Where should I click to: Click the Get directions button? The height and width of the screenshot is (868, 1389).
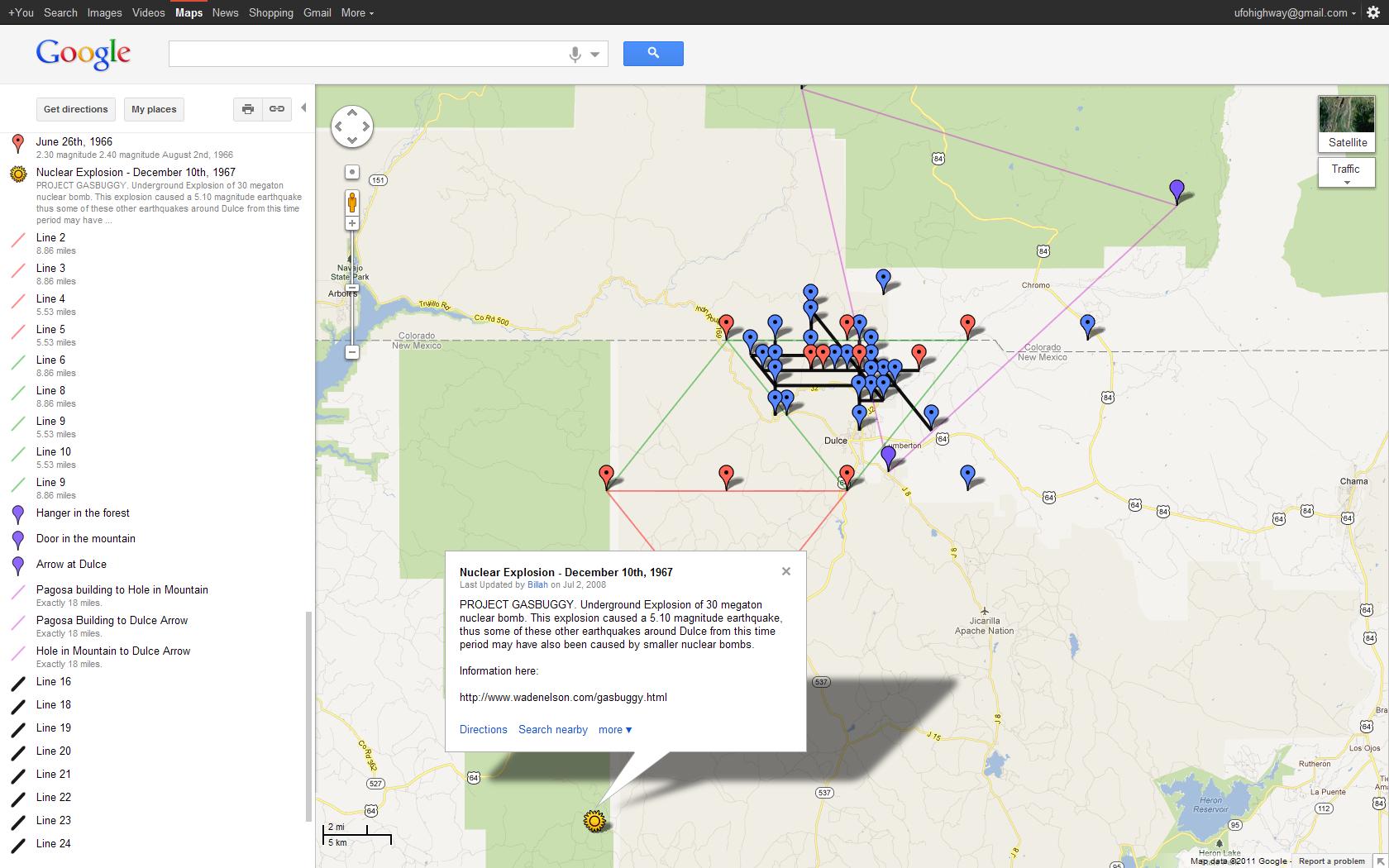click(76, 109)
